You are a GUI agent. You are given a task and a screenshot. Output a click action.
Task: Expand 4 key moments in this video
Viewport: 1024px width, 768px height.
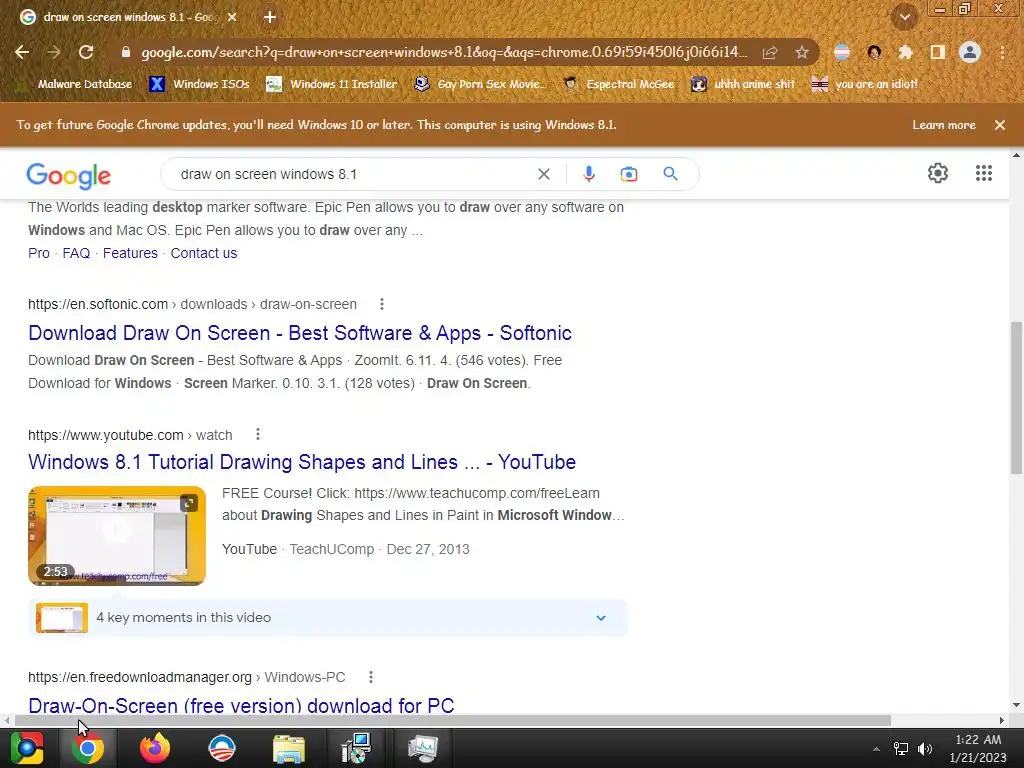pyautogui.click(x=328, y=618)
